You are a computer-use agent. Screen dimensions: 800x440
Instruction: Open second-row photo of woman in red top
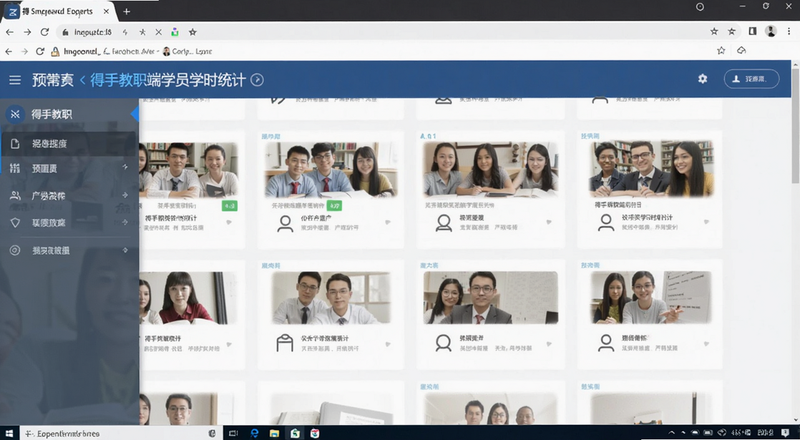click(188, 298)
